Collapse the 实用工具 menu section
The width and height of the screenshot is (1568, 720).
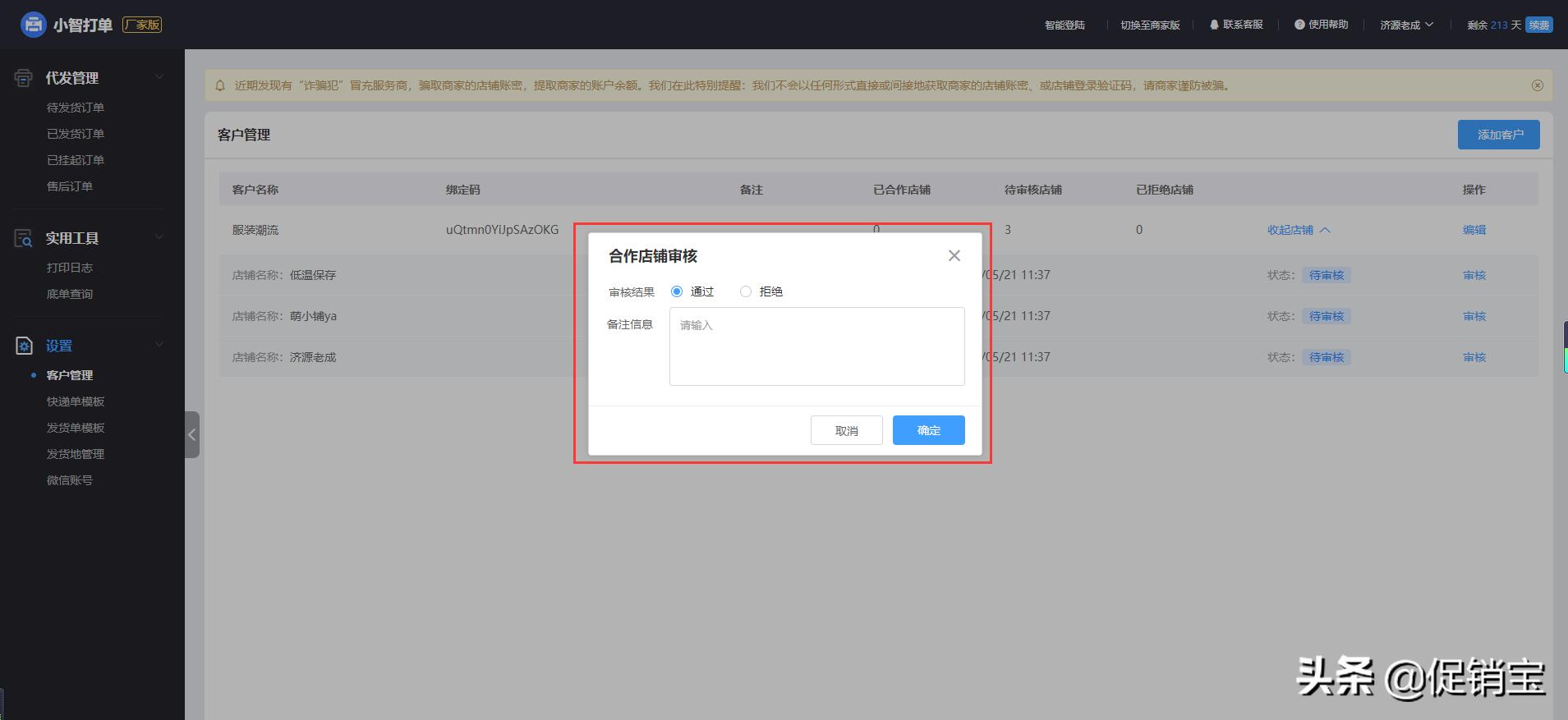coord(159,237)
